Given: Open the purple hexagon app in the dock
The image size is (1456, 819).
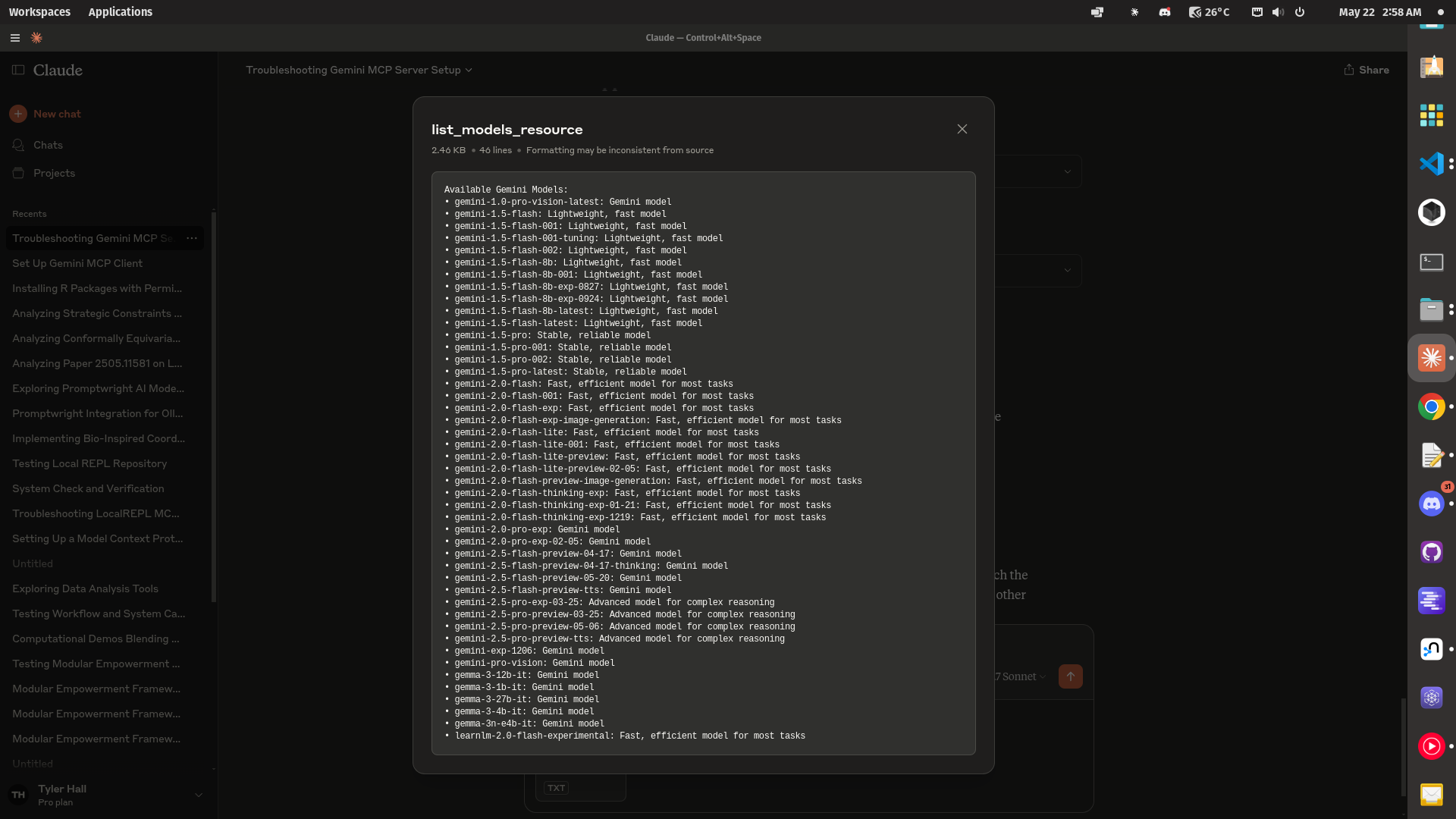Looking at the screenshot, I should click(1431, 698).
